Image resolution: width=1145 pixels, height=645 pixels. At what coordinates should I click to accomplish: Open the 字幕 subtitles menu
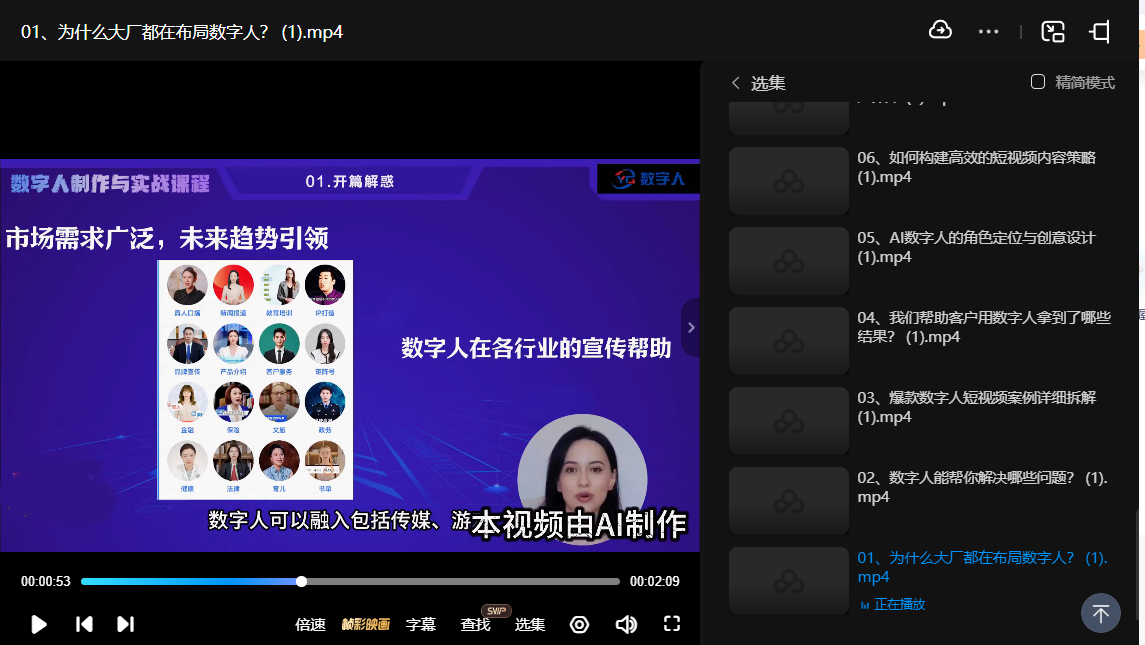tap(421, 624)
